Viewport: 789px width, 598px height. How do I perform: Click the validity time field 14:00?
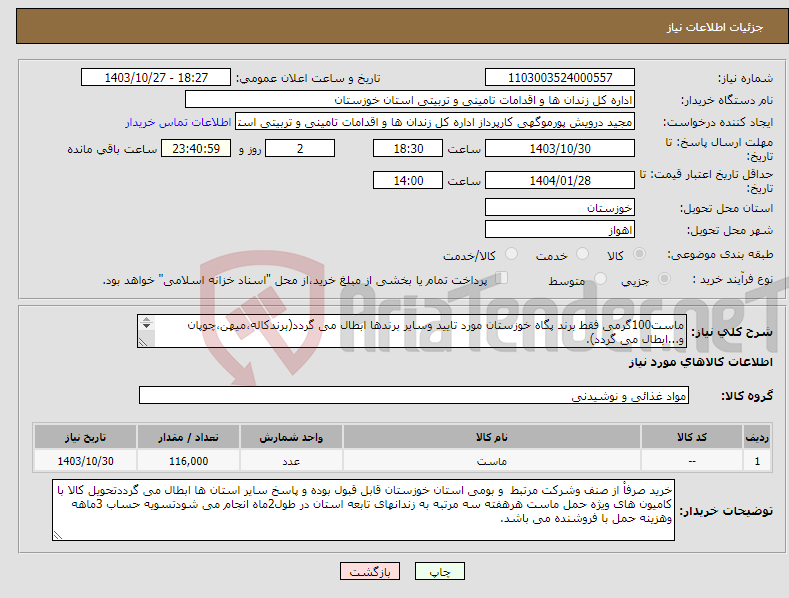[408, 180]
